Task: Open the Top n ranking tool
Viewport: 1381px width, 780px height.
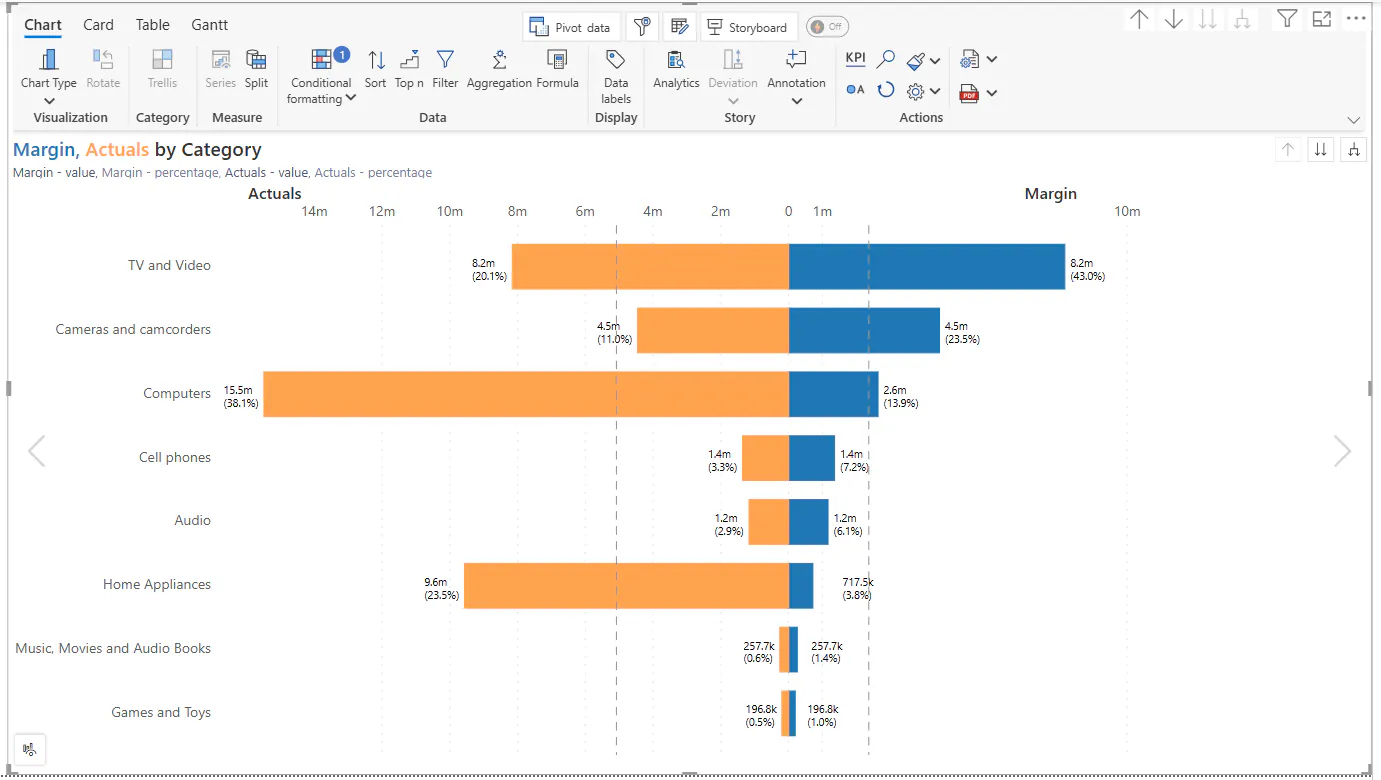Action: (x=409, y=62)
